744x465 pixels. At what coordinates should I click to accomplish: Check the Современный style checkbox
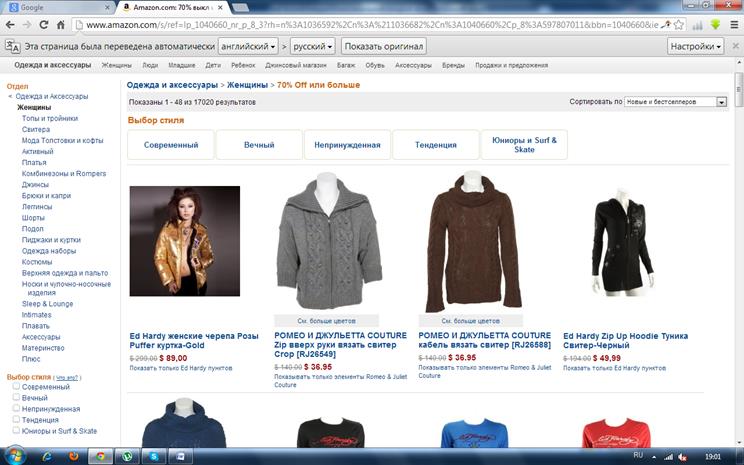click(16, 386)
